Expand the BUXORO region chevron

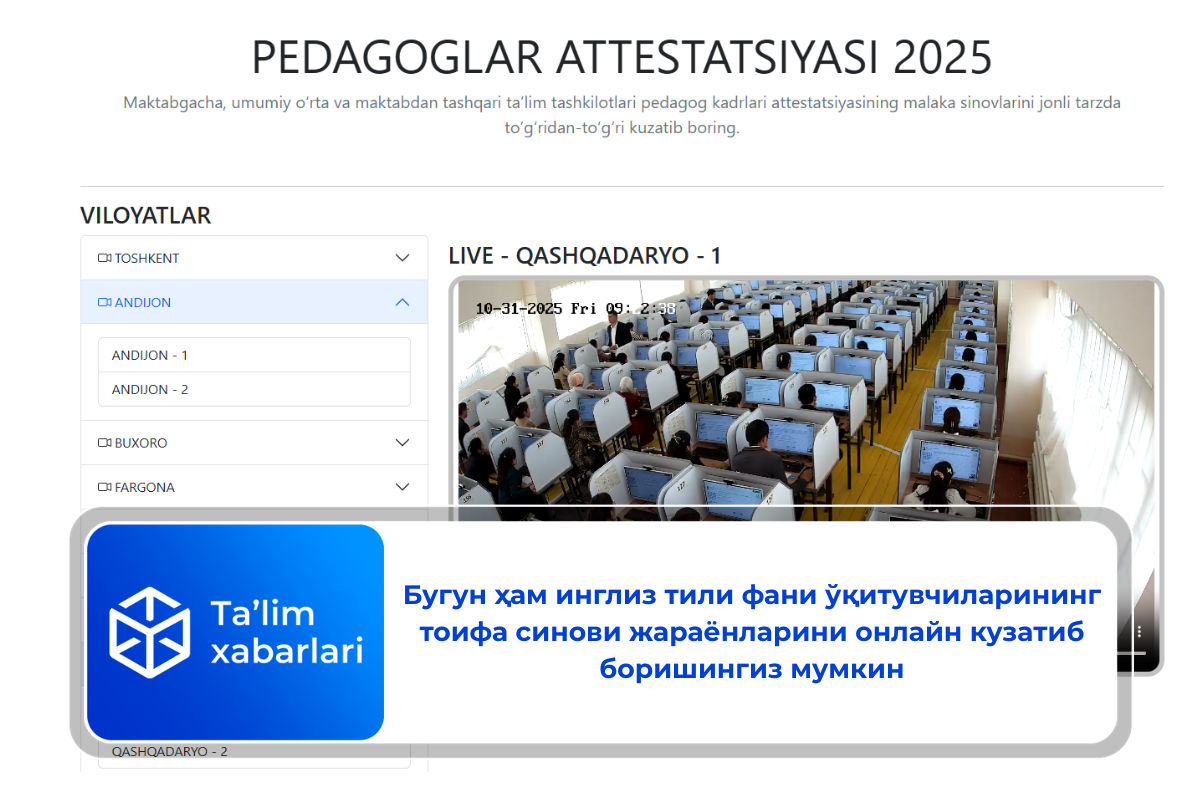tap(402, 443)
